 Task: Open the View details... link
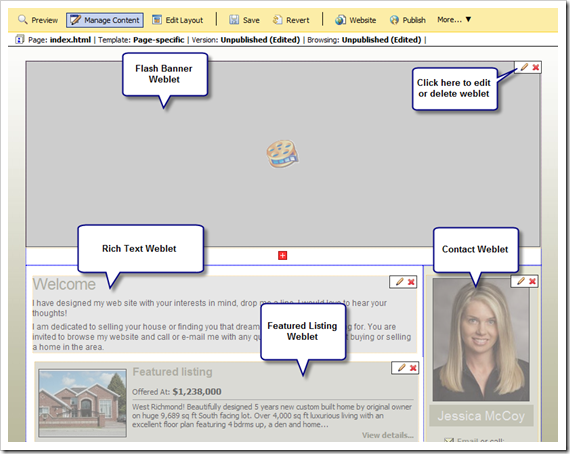pyautogui.click(x=388, y=435)
